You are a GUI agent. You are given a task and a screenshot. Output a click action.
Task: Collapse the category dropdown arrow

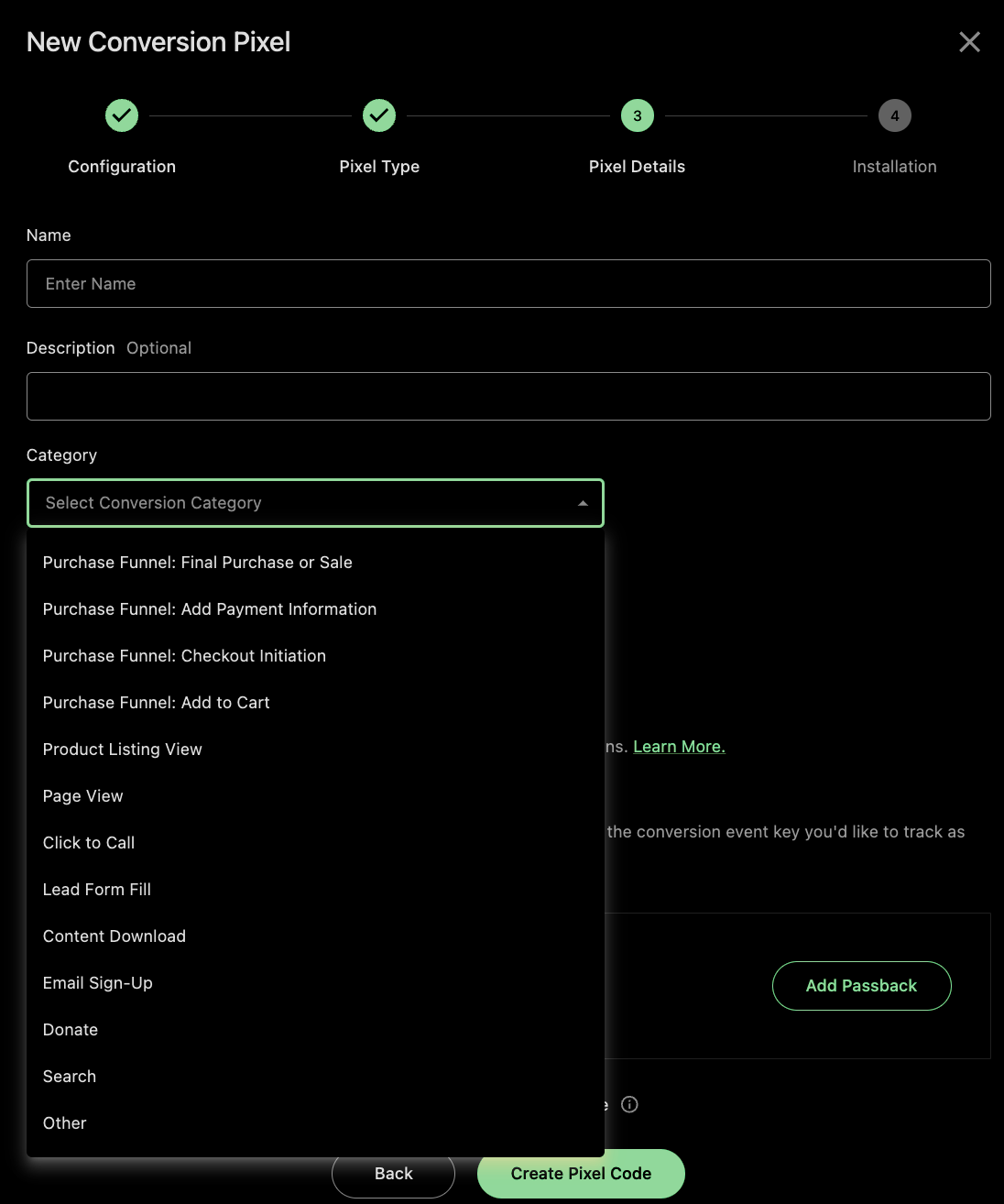583,503
